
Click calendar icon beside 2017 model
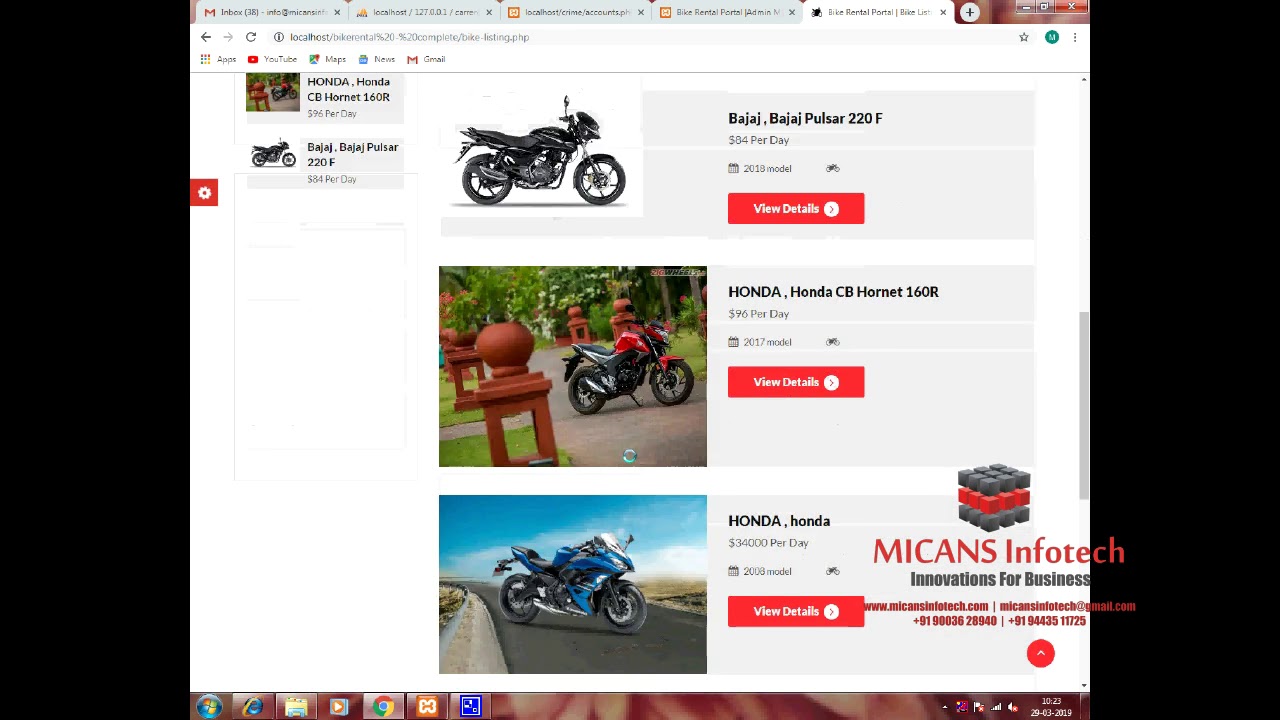[x=733, y=342]
